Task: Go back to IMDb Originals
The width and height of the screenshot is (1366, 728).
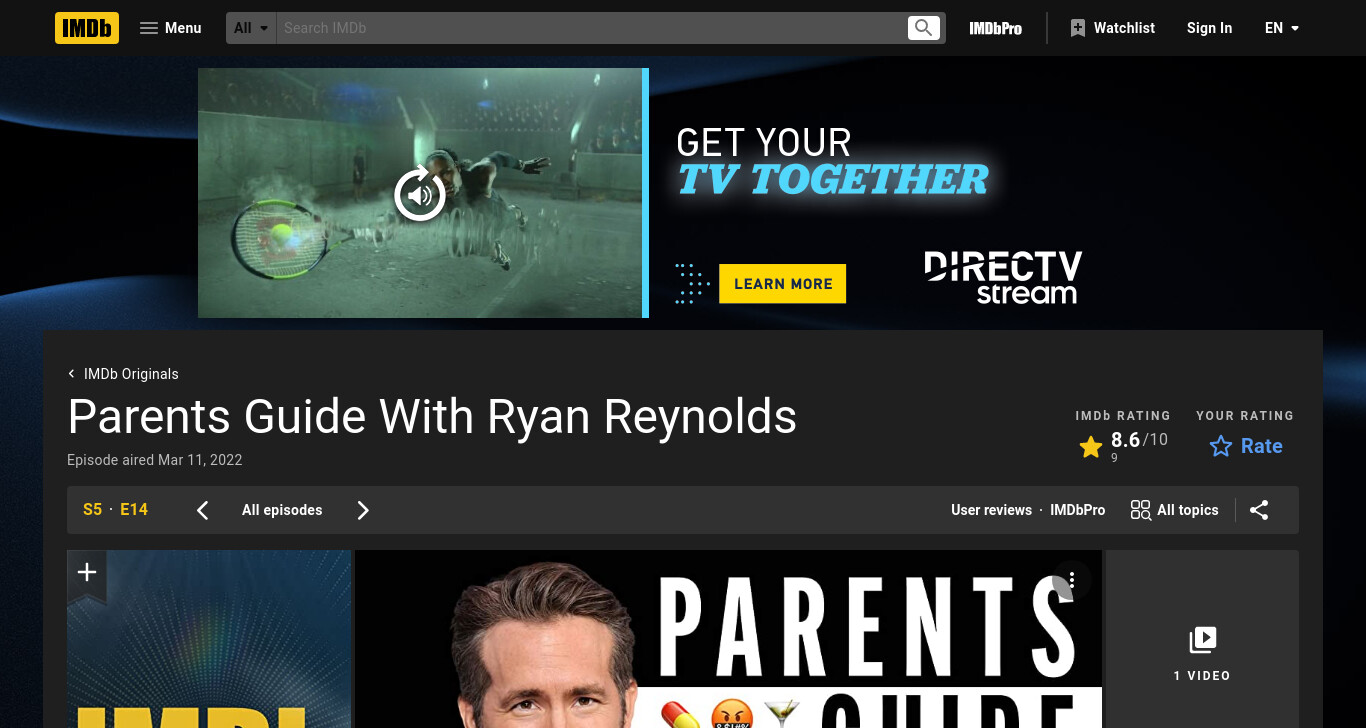Action: pyautogui.click(x=123, y=374)
